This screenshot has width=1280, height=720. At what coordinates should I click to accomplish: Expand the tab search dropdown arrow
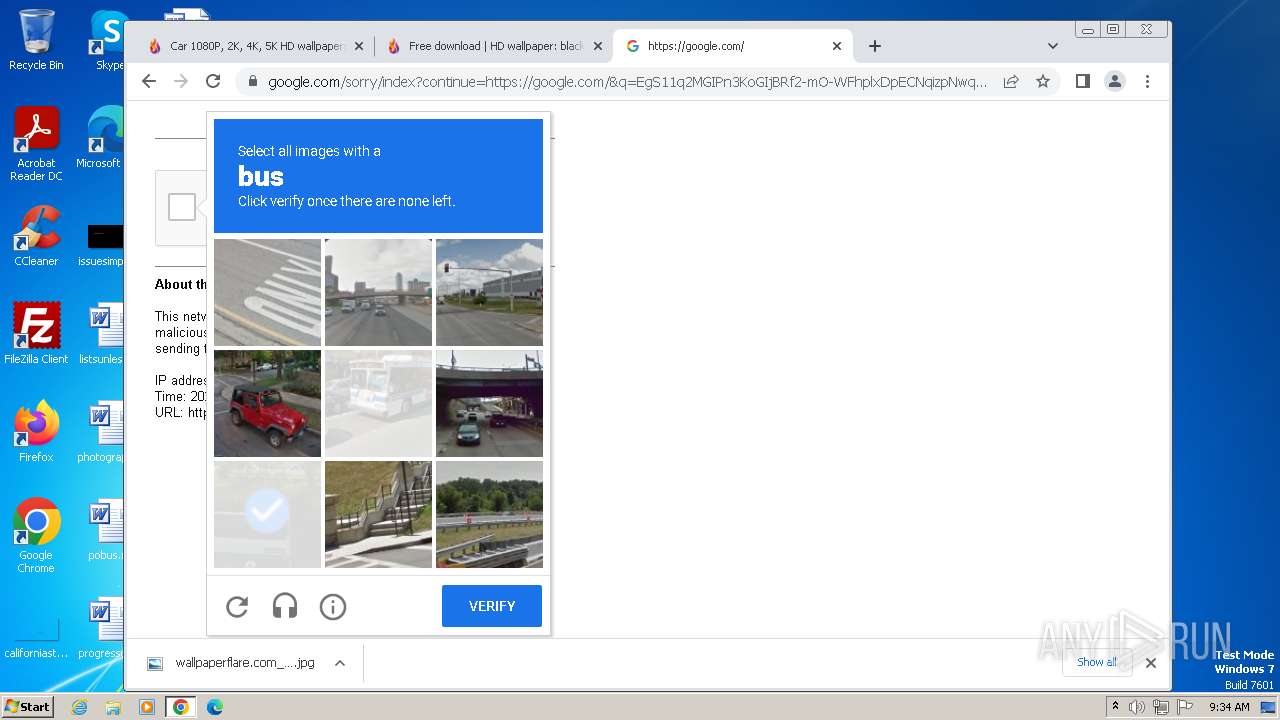(x=1052, y=46)
